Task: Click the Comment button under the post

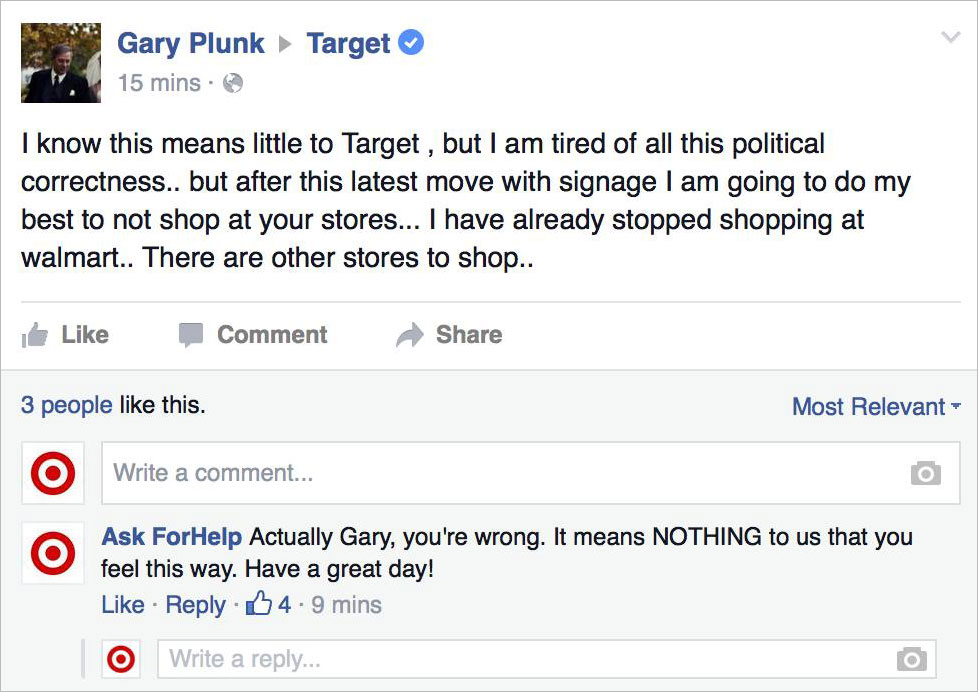Action: click(253, 334)
